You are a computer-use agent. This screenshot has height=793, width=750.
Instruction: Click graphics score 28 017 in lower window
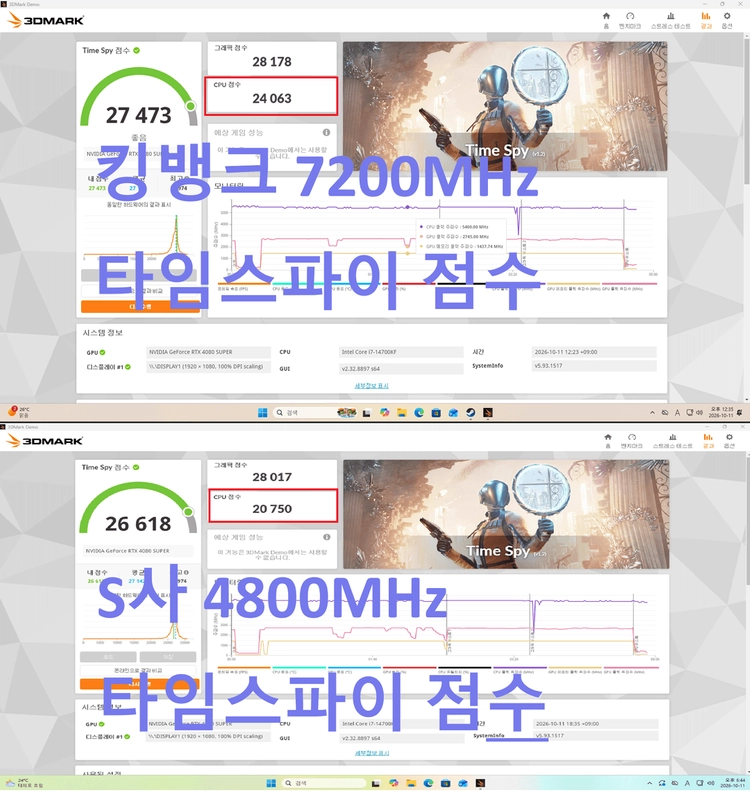coord(272,477)
